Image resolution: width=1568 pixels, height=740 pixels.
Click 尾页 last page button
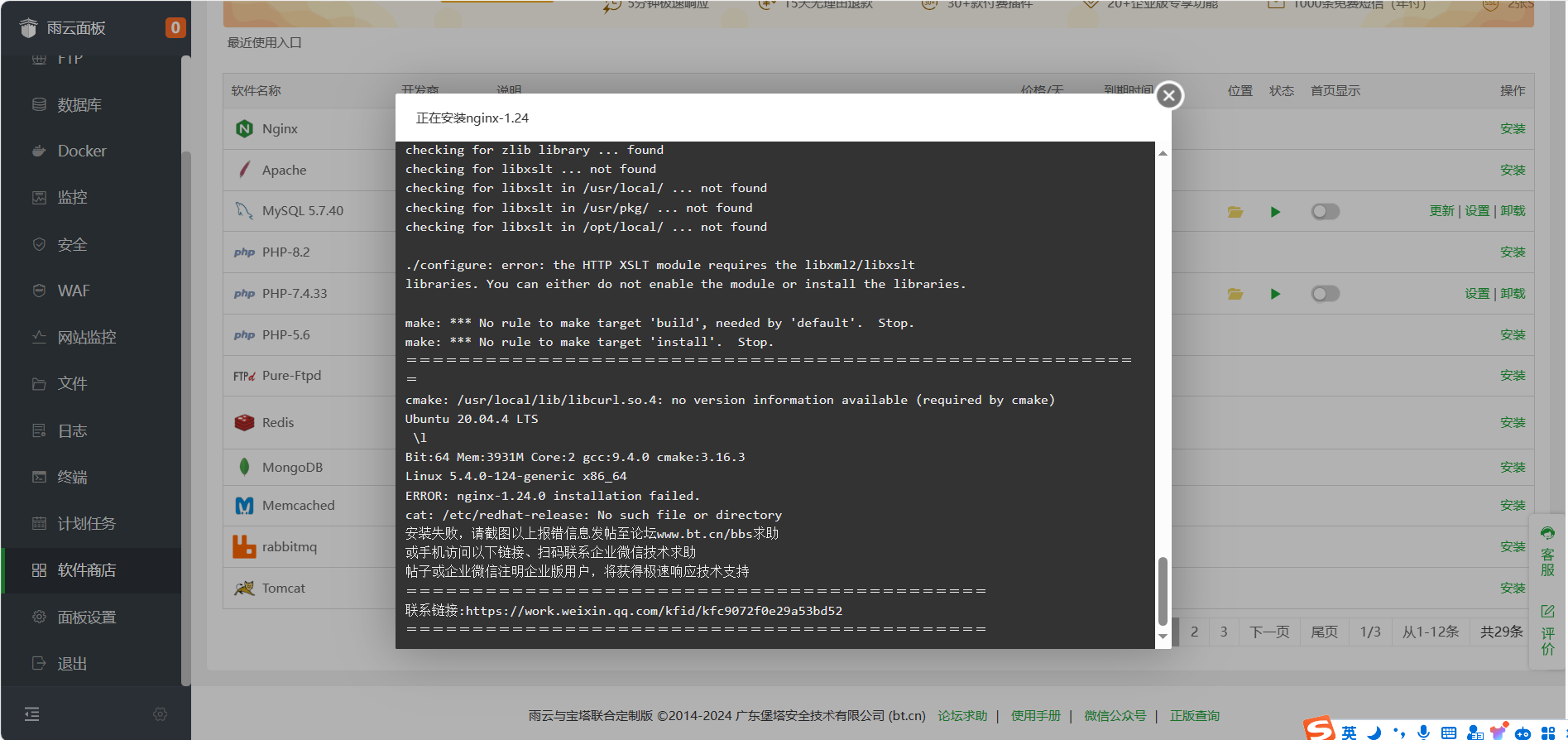click(1325, 632)
